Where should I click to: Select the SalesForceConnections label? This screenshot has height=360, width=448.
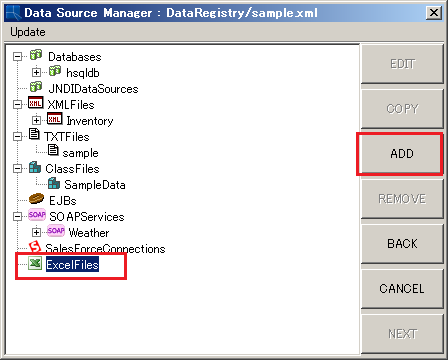pos(105,249)
